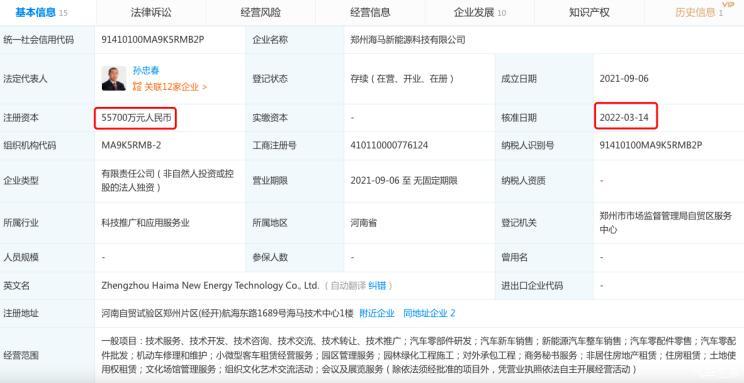Image resolution: width=744 pixels, height=383 pixels.
Task: Select the 企业发展 tab
Action: [x=480, y=13]
